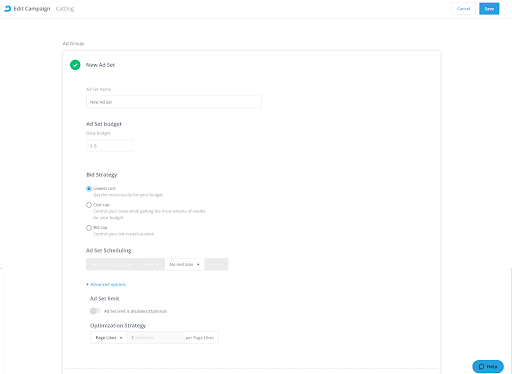Select the Cost cap bid strategy
This screenshot has height=374, width=512.
coord(89,205)
